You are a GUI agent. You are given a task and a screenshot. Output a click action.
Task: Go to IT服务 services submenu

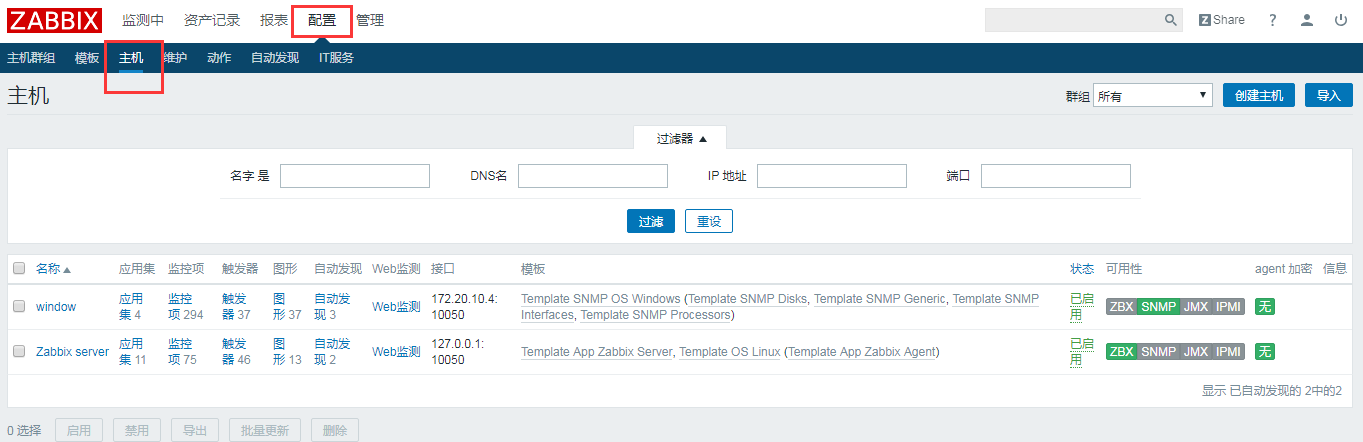pyautogui.click(x=336, y=58)
